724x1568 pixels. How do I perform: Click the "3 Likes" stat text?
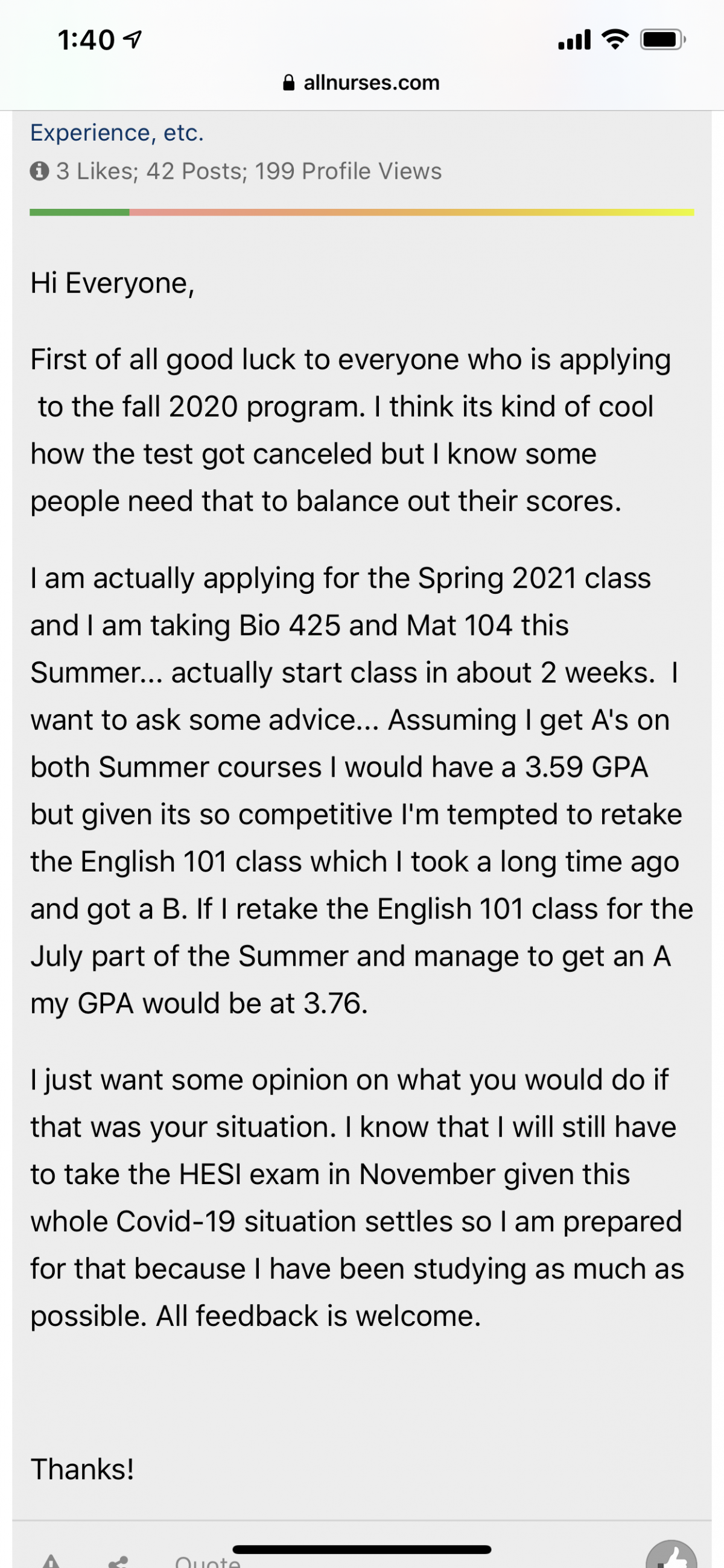point(96,171)
